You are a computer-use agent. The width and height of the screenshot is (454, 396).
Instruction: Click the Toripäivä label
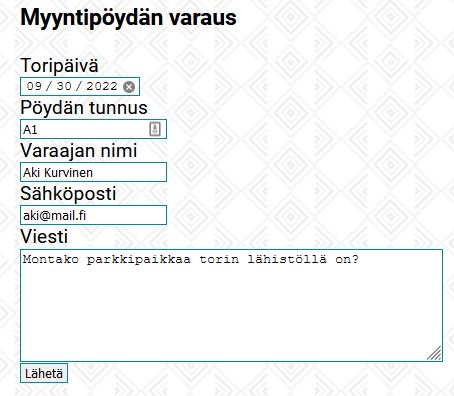[59, 66]
